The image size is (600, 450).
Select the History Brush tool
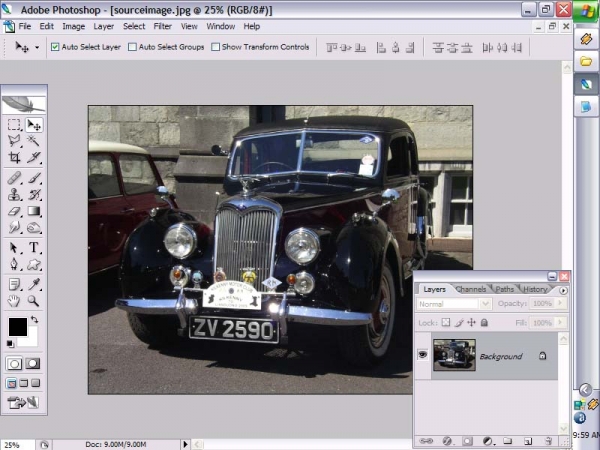[x=34, y=194]
